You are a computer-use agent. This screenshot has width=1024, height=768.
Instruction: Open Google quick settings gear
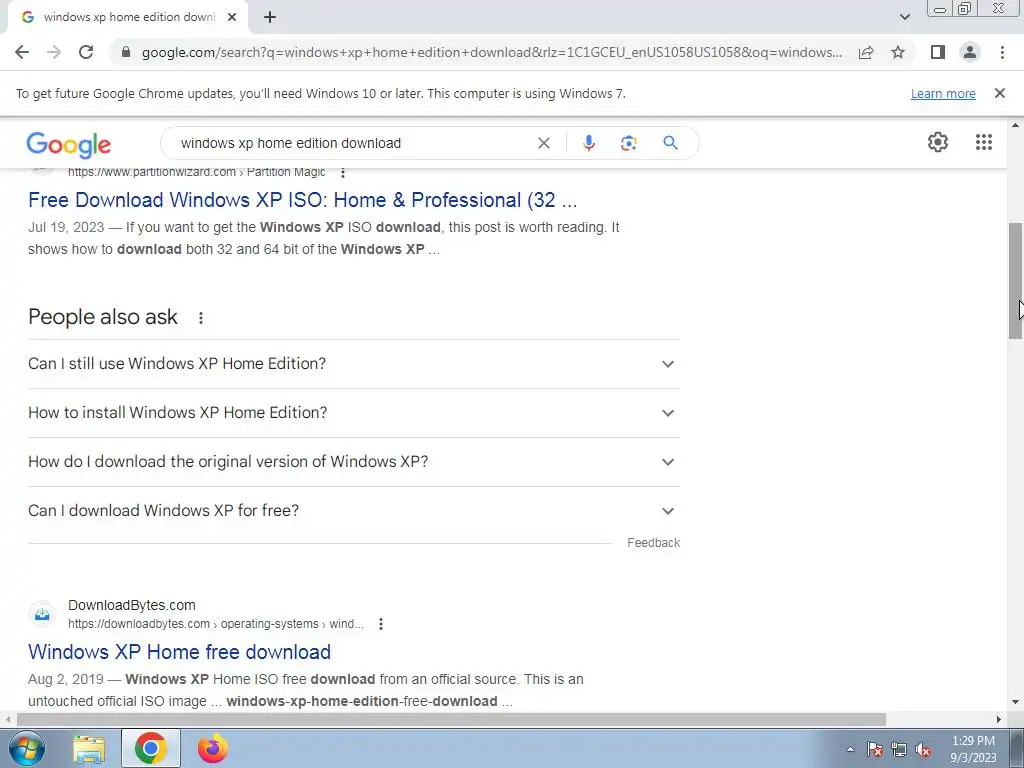coord(938,142)
